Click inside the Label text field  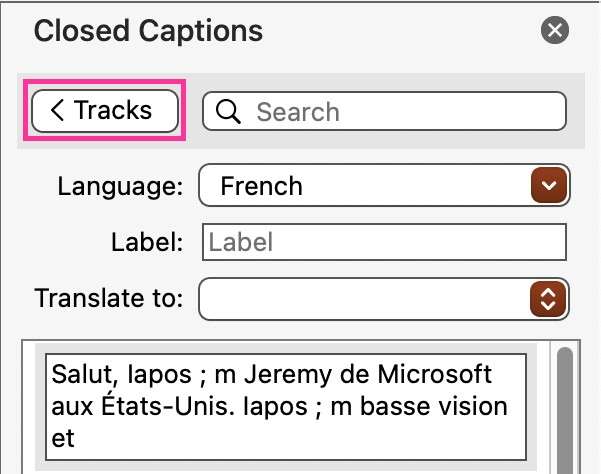click(384, 242)
